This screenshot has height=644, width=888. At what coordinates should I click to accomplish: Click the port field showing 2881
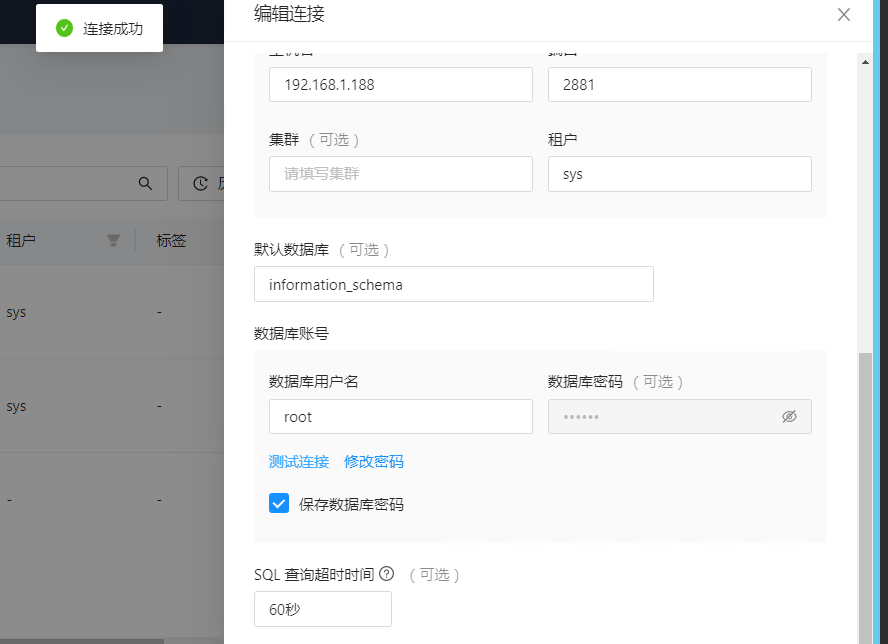click(679, 85)
